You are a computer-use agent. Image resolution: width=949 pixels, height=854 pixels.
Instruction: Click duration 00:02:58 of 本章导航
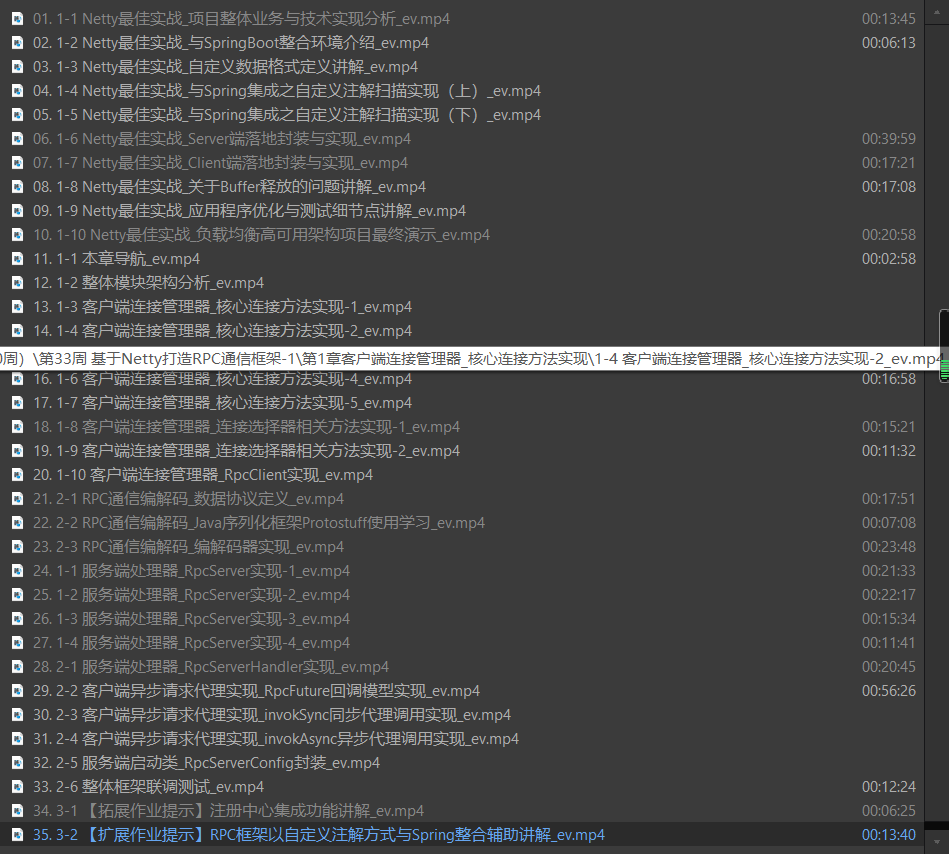tap(888, 259)
